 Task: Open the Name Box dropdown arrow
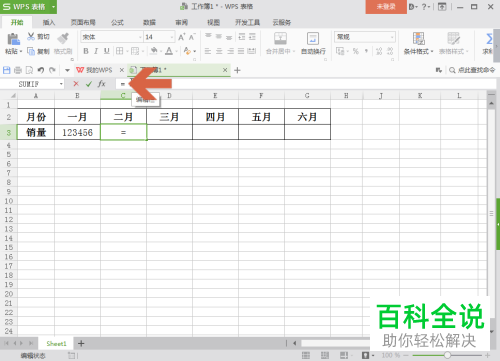click(61, 84)
